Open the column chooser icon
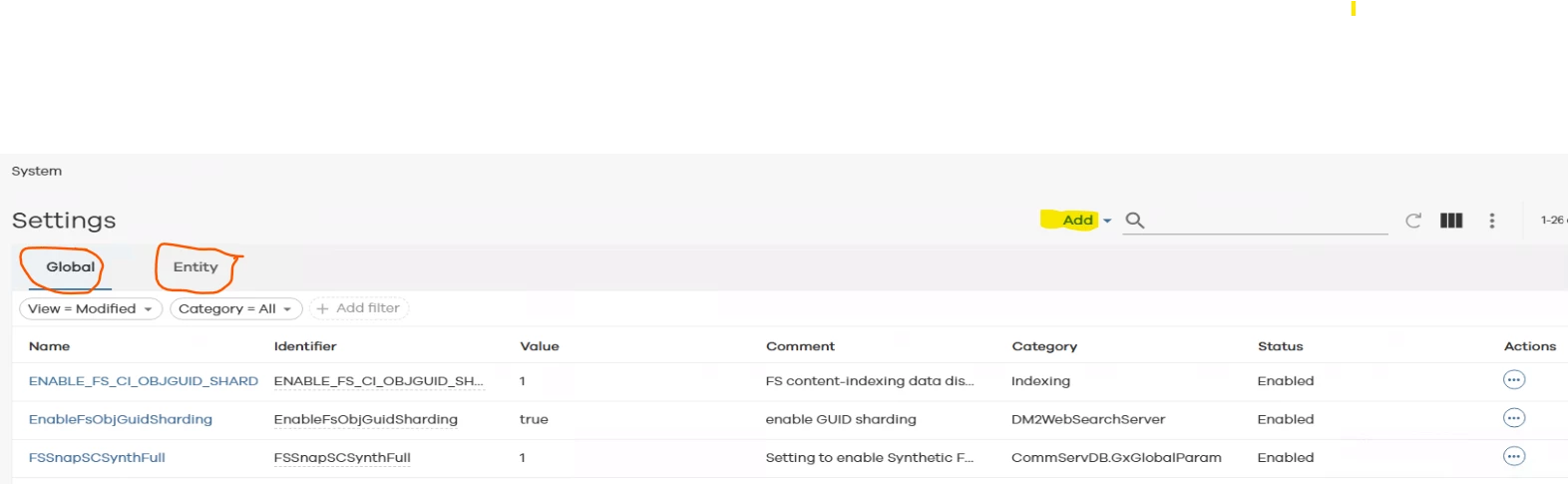1568x484 pixels. tap(1451, 221)
